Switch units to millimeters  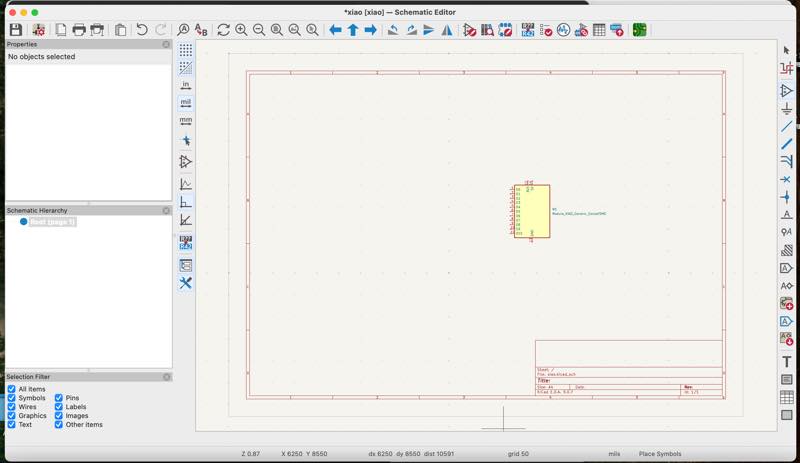[x=186, y=121]
